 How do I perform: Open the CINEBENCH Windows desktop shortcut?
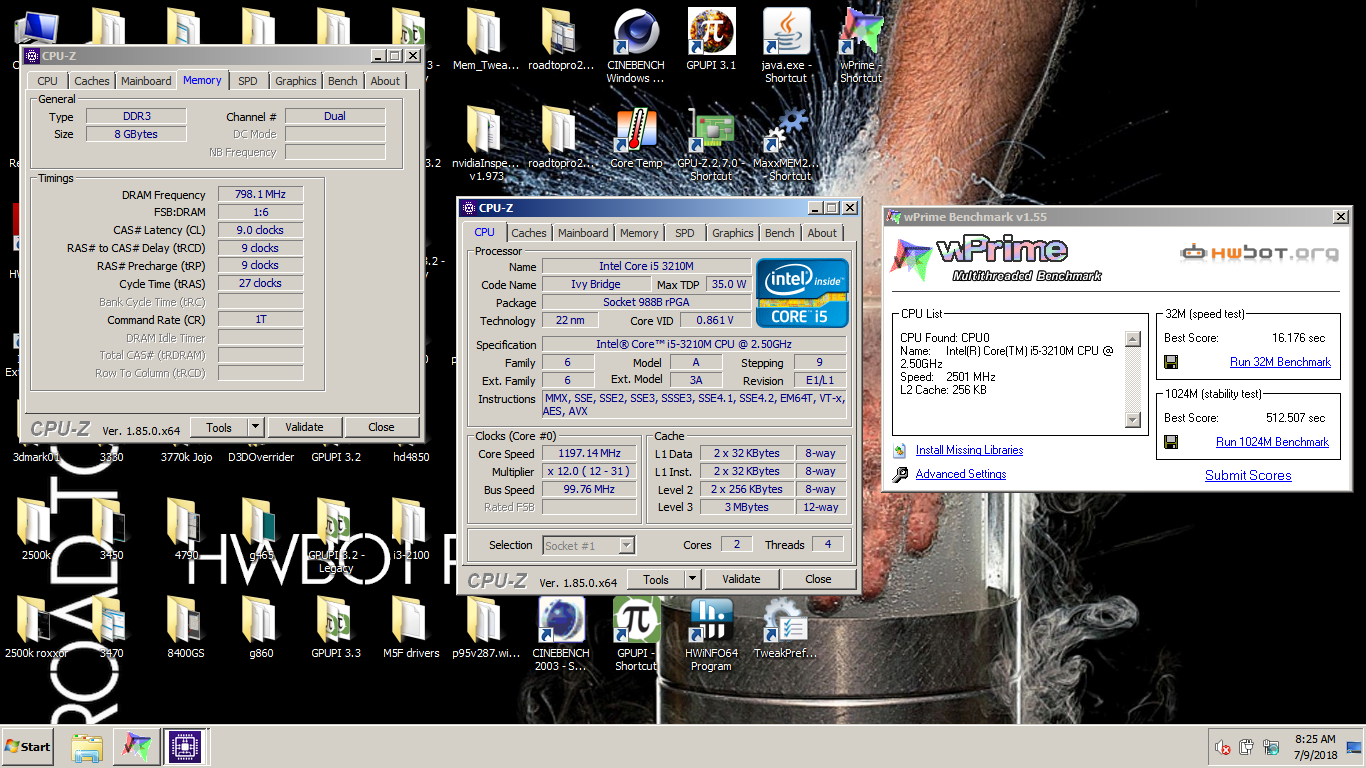pyautogui.click(x=635, y=45)
